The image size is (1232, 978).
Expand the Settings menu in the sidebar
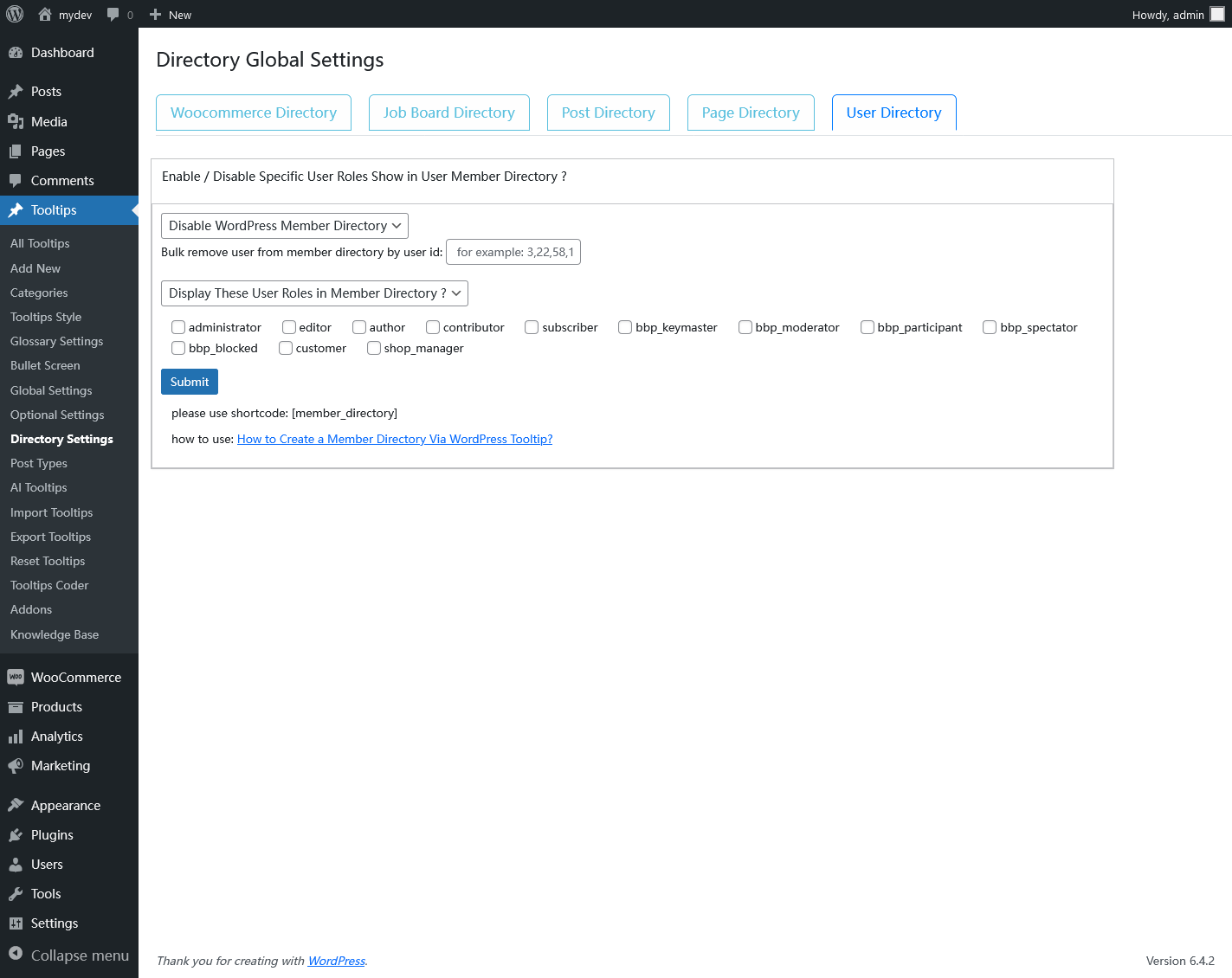[x=52, y=923]
